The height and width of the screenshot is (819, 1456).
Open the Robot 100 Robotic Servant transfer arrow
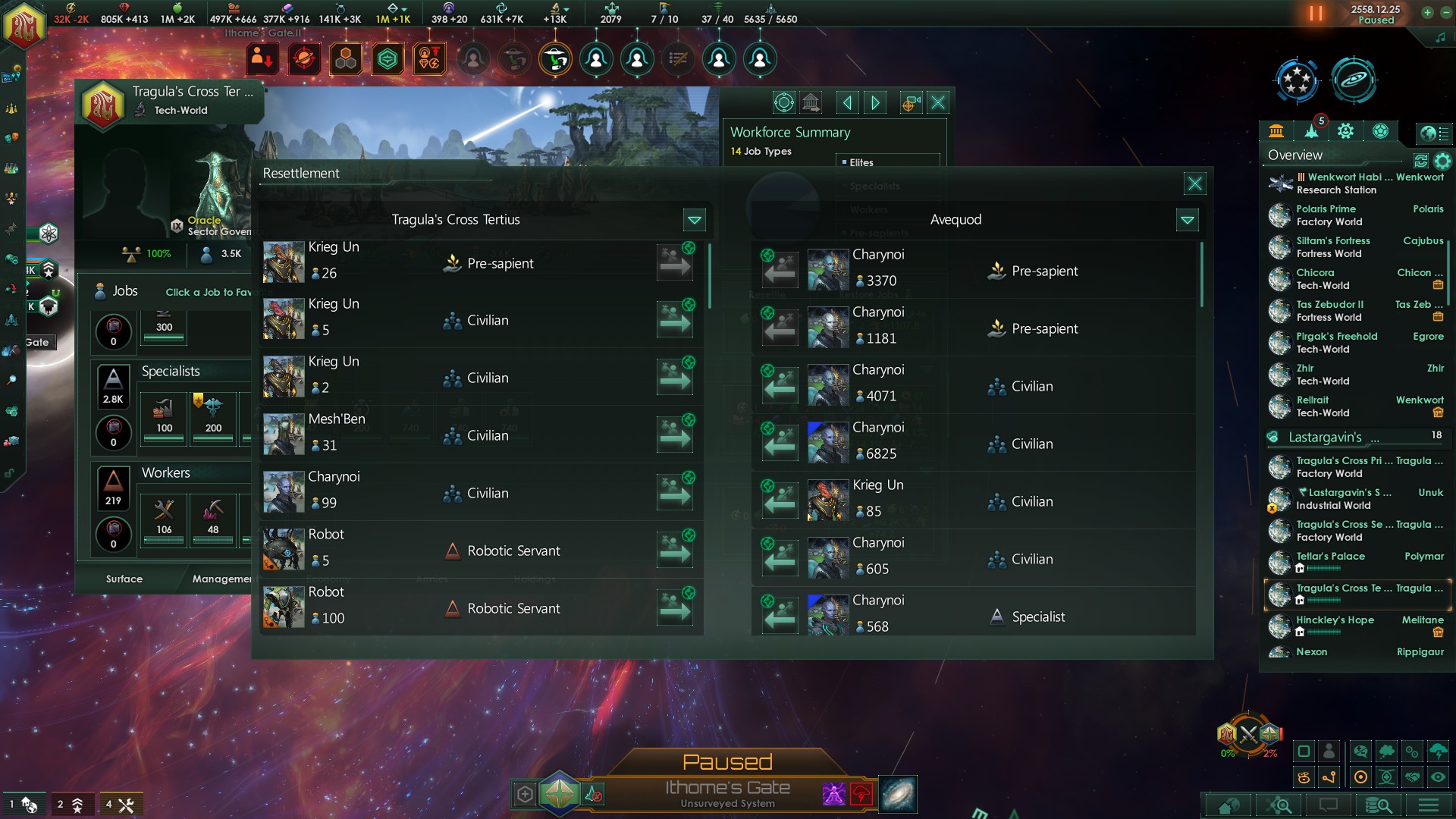click(674, 607)
